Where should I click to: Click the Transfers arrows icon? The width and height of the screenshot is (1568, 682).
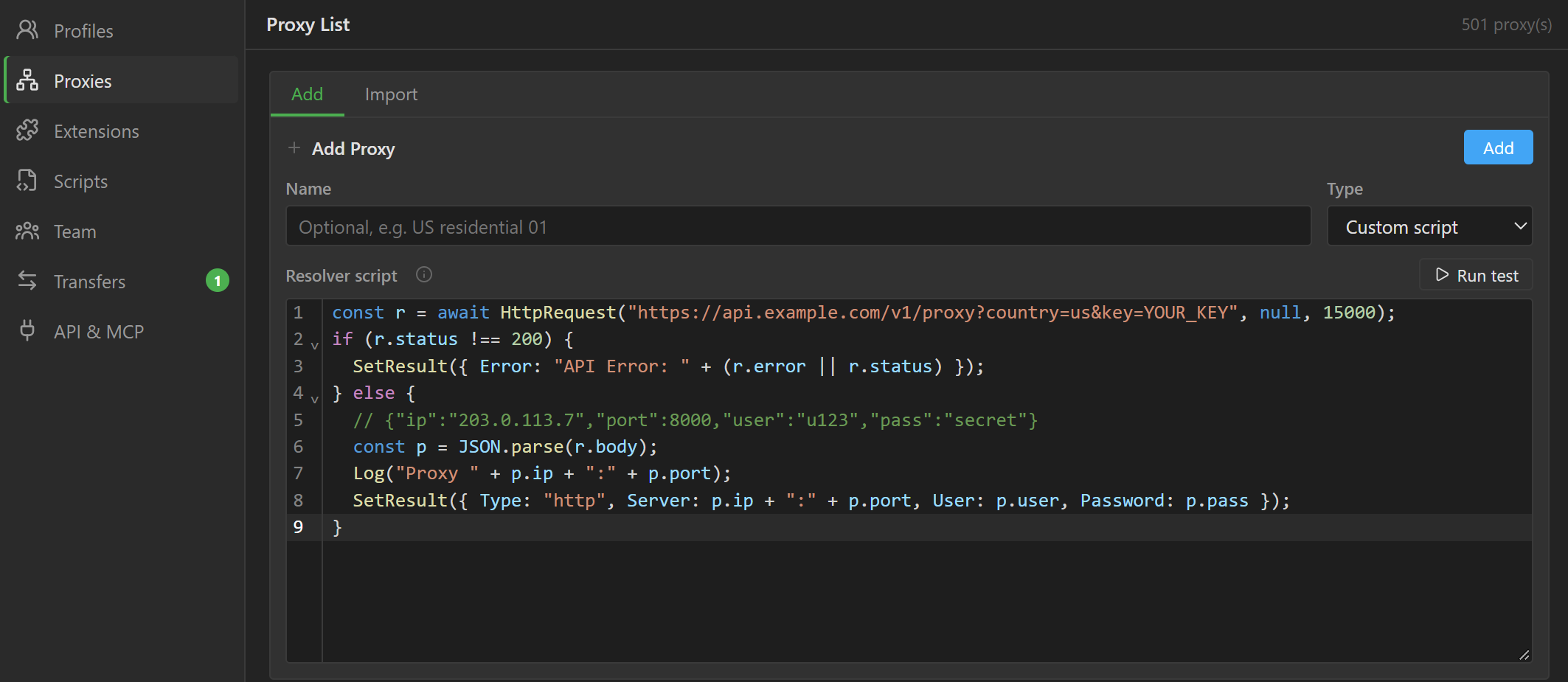[x=27, y=281]
